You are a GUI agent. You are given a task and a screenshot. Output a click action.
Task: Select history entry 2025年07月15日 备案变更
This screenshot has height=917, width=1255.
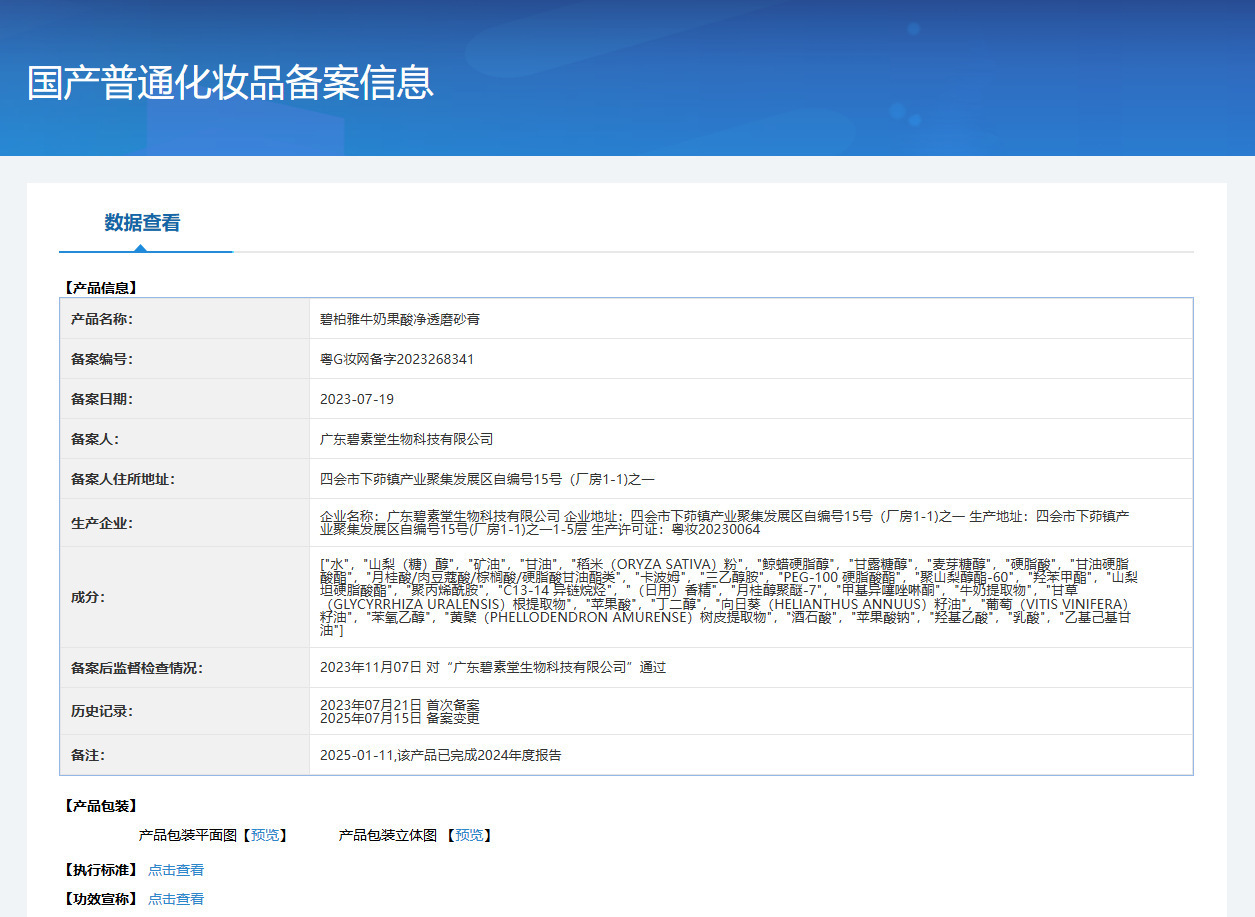click(400, 718)
